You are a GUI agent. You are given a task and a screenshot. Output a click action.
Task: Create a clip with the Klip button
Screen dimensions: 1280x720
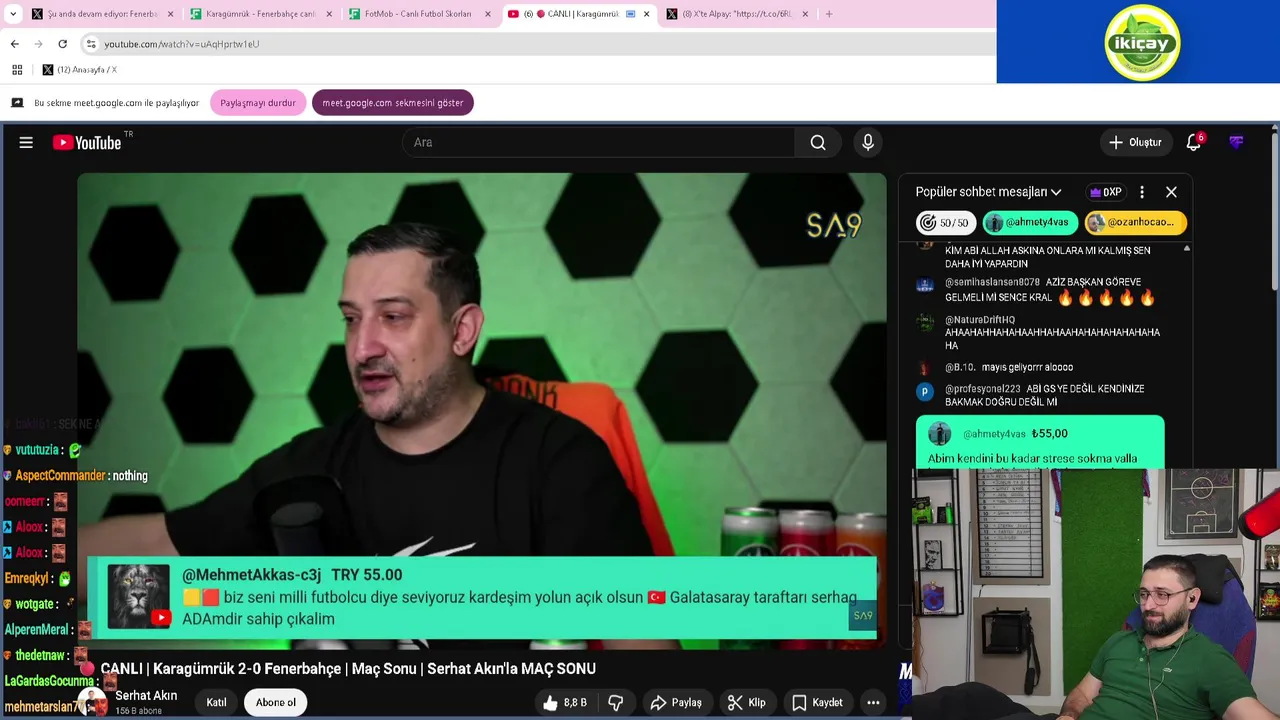(746, 703)
